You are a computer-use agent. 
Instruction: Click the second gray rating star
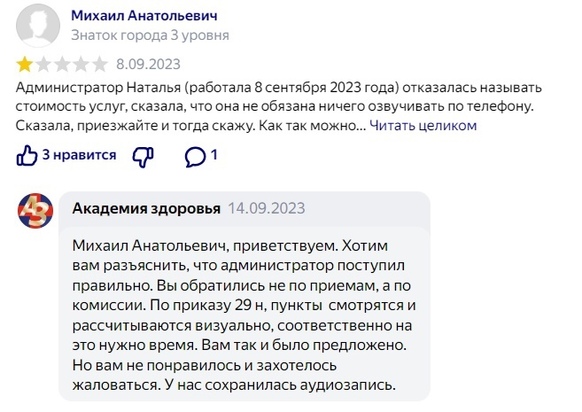tap(43, 64)
